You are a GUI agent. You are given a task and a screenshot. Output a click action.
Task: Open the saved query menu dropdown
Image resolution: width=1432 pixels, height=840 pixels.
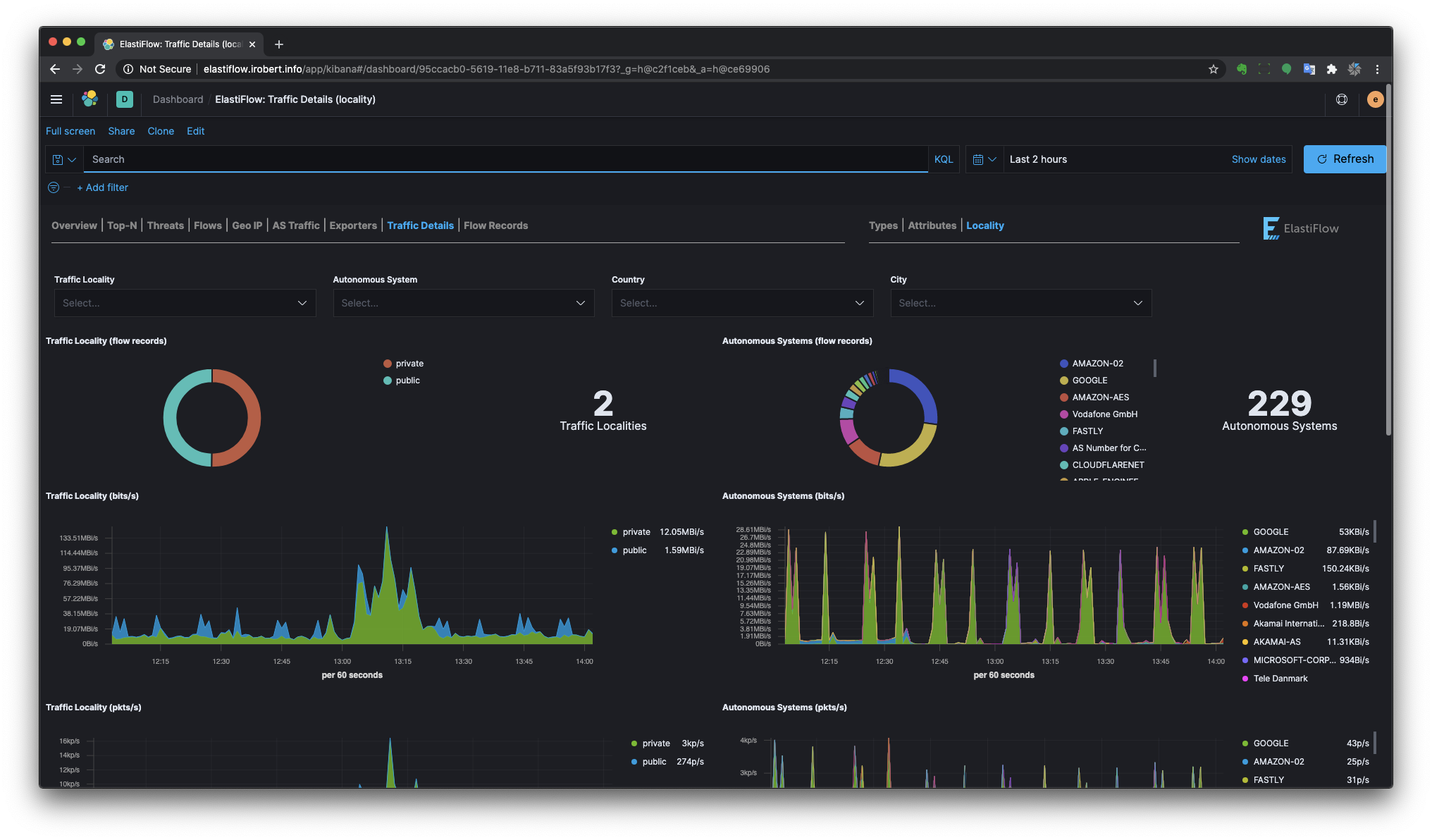(x=64, y=159)
